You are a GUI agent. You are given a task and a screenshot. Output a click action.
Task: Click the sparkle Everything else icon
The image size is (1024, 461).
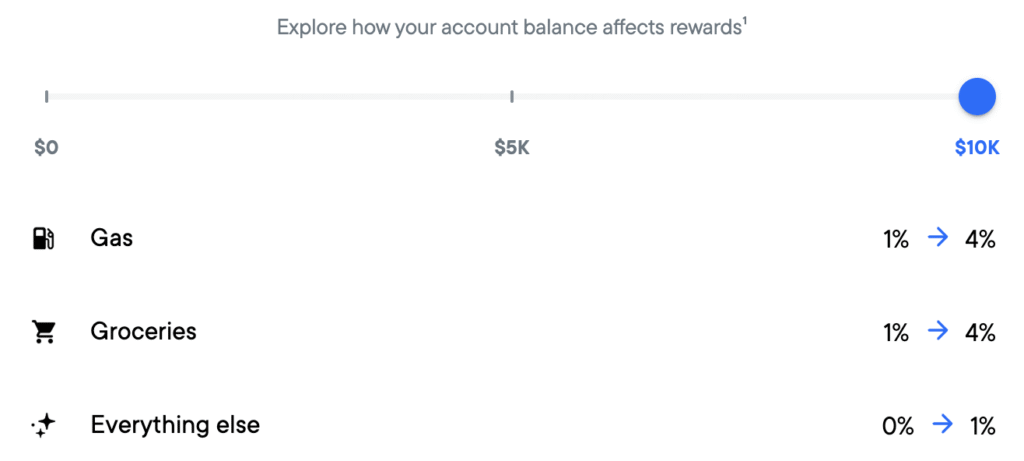coord(44,426)
